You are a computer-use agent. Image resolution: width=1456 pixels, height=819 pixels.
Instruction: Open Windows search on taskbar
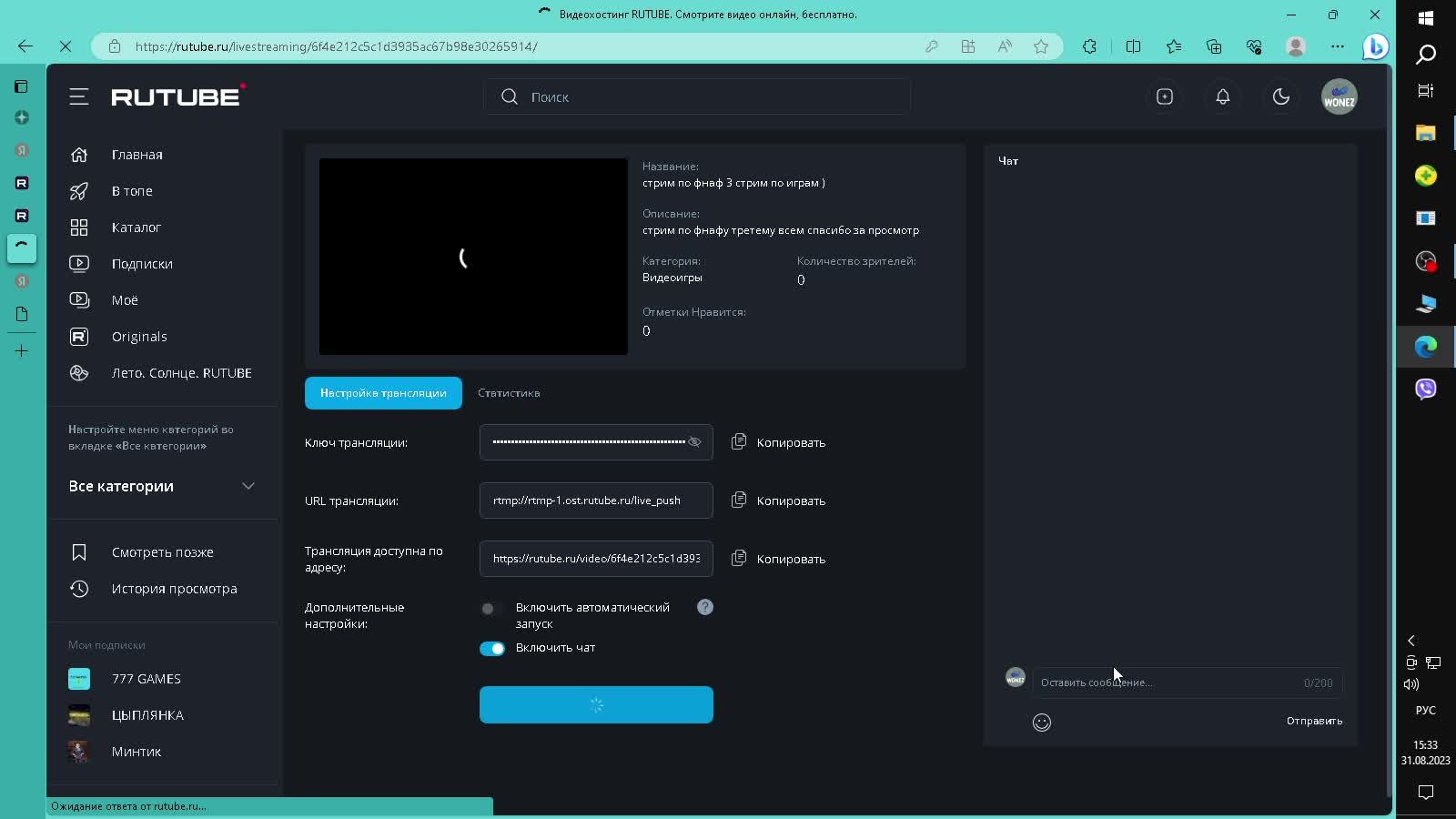(x=1426, y=55)
